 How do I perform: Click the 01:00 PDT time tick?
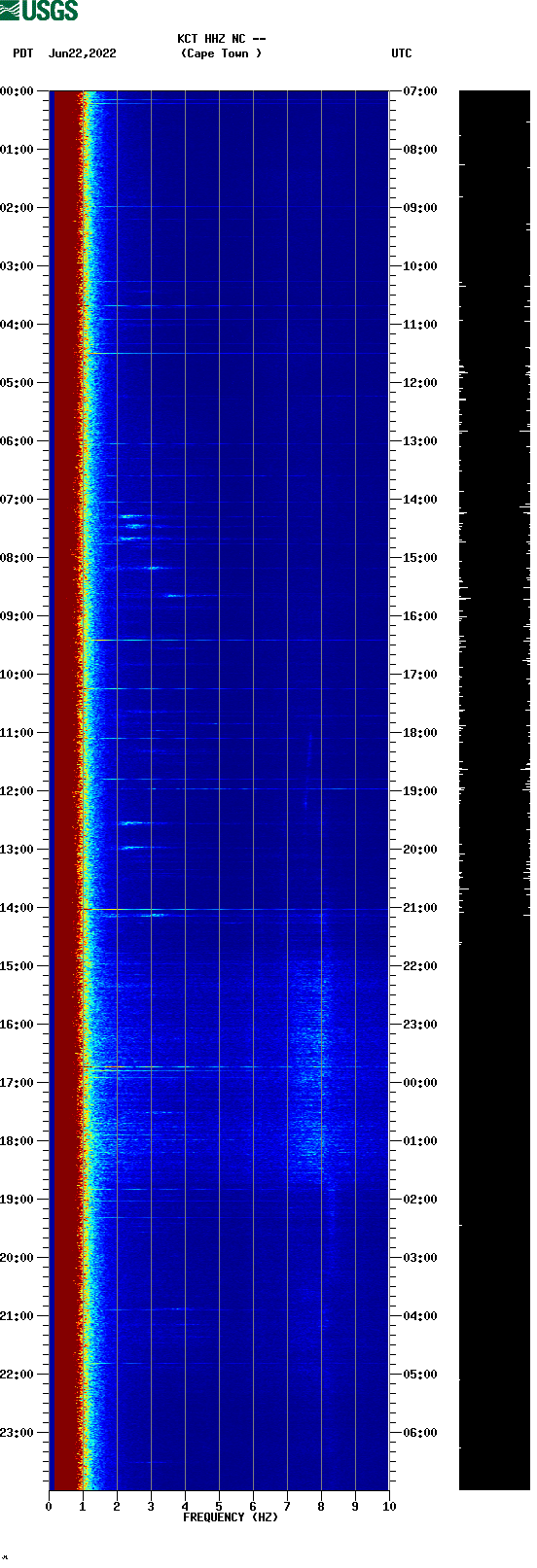[18, 150]
